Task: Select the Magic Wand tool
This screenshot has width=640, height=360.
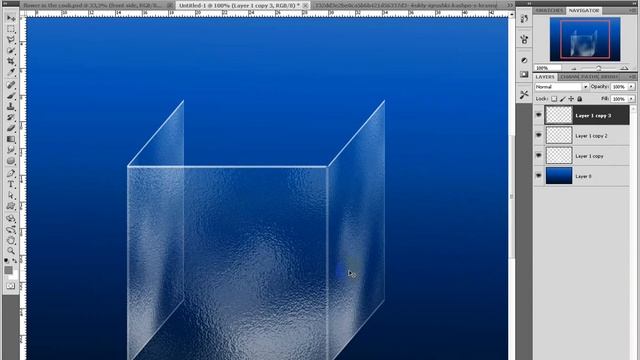Action: click(x=11, y=51)
